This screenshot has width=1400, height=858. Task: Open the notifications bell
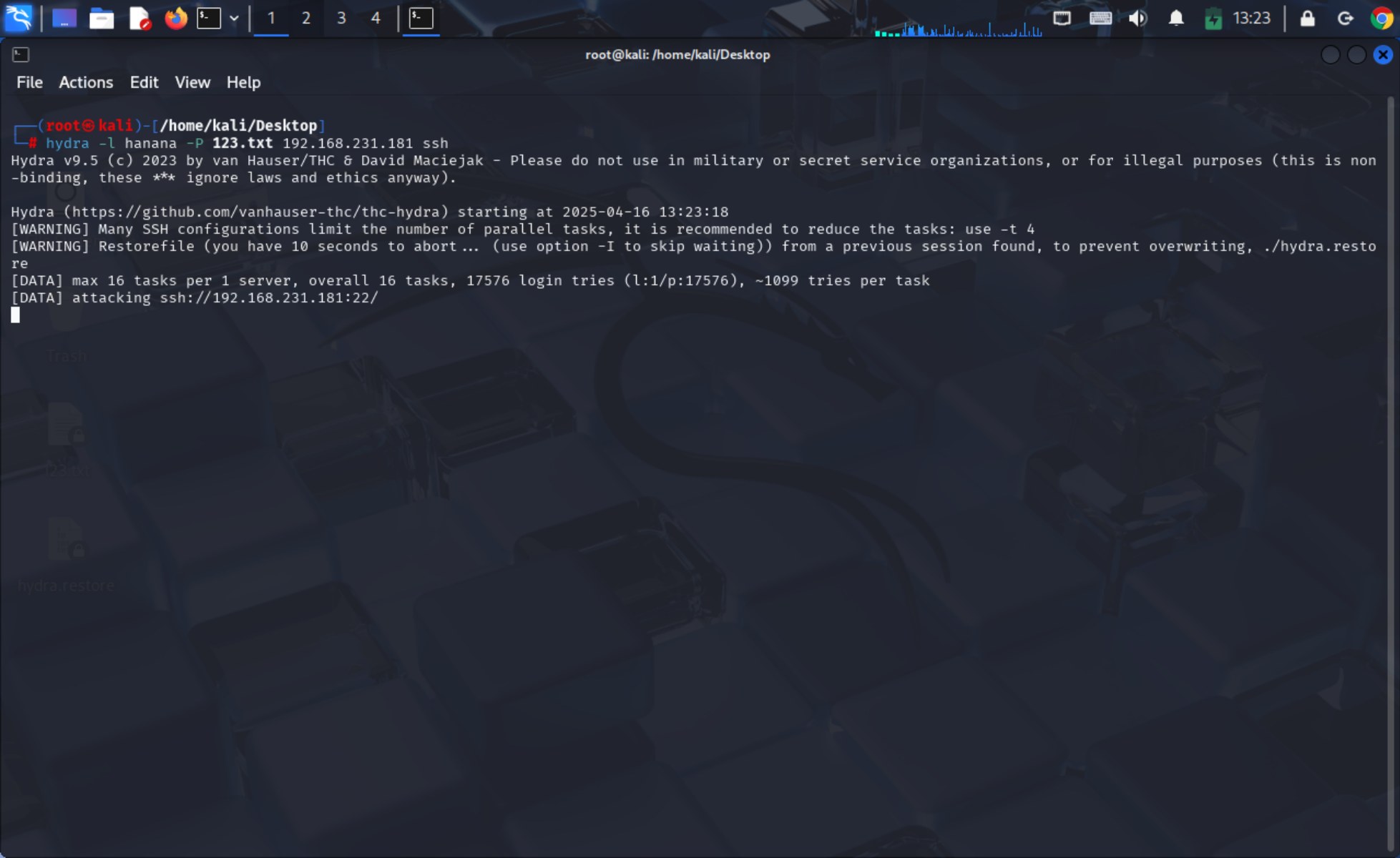pyautogui.click(x=1175, y=18)
